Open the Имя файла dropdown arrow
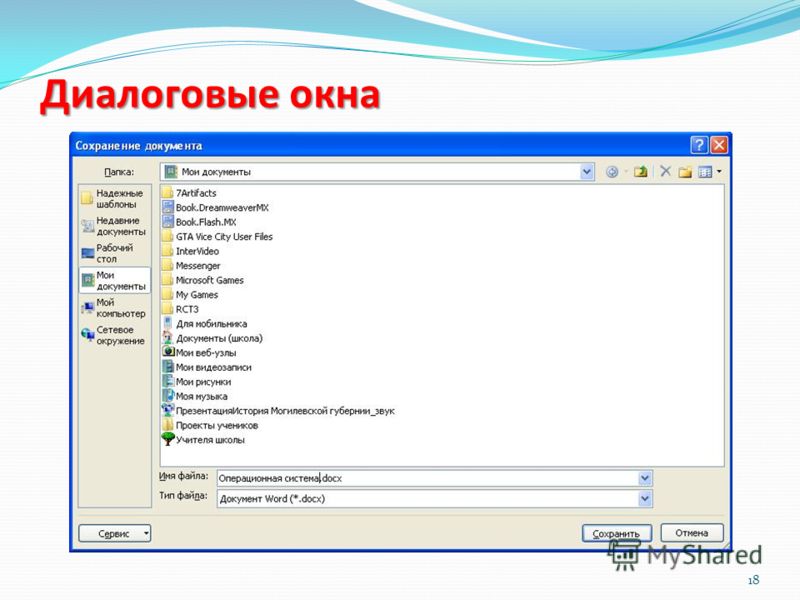800x600 pixels. point(645,479)
